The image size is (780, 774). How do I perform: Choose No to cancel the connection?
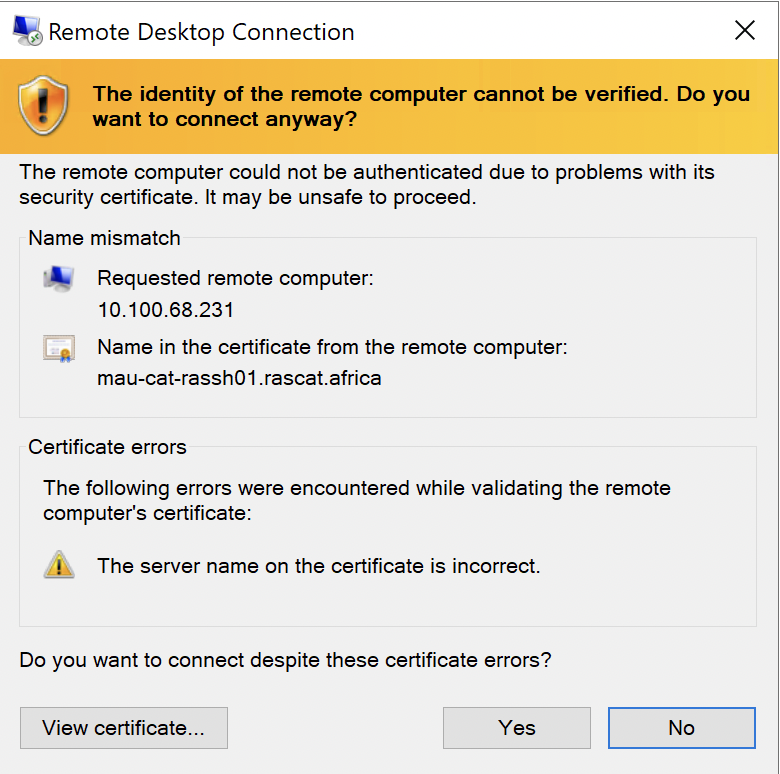coord(681,728)
